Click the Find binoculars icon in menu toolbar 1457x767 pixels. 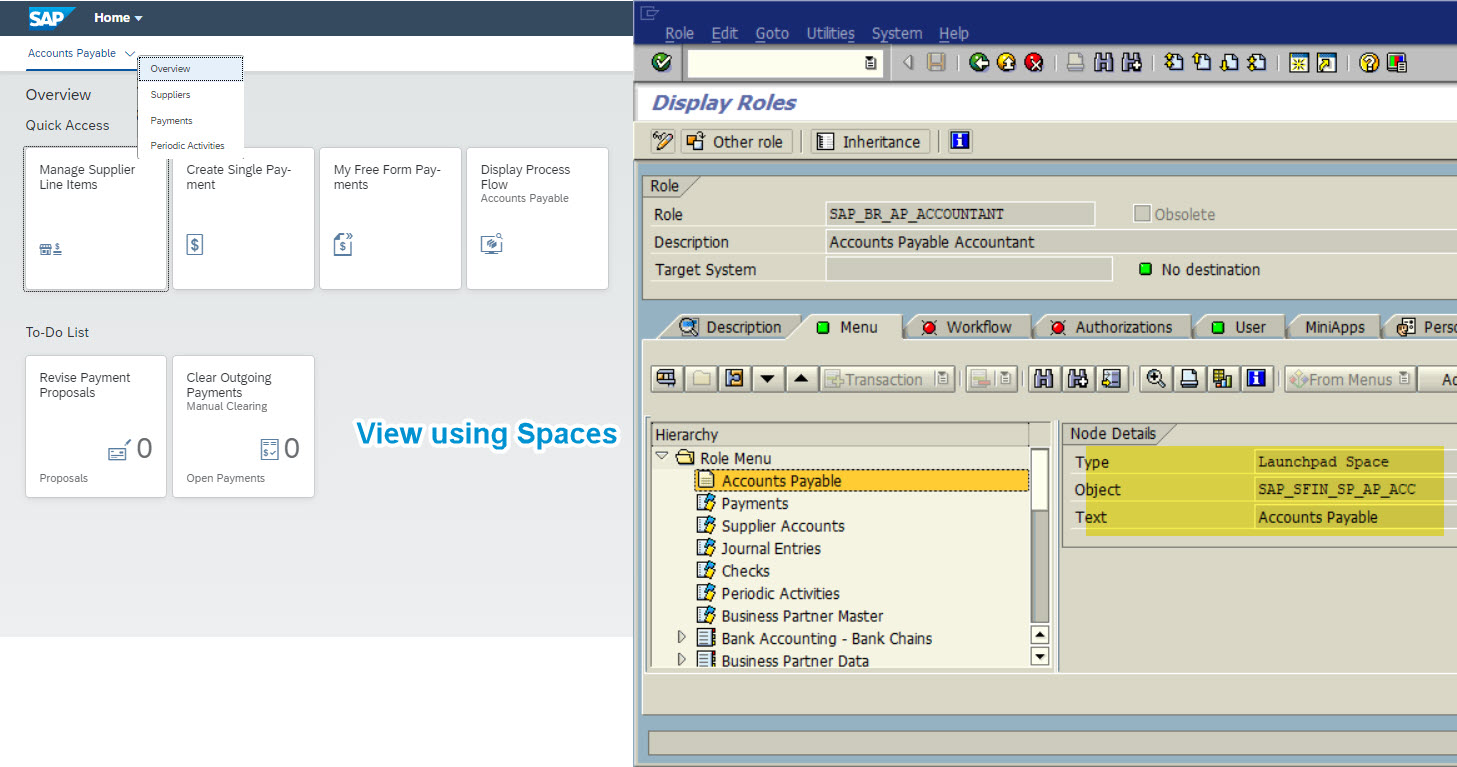click(1043, 379)
